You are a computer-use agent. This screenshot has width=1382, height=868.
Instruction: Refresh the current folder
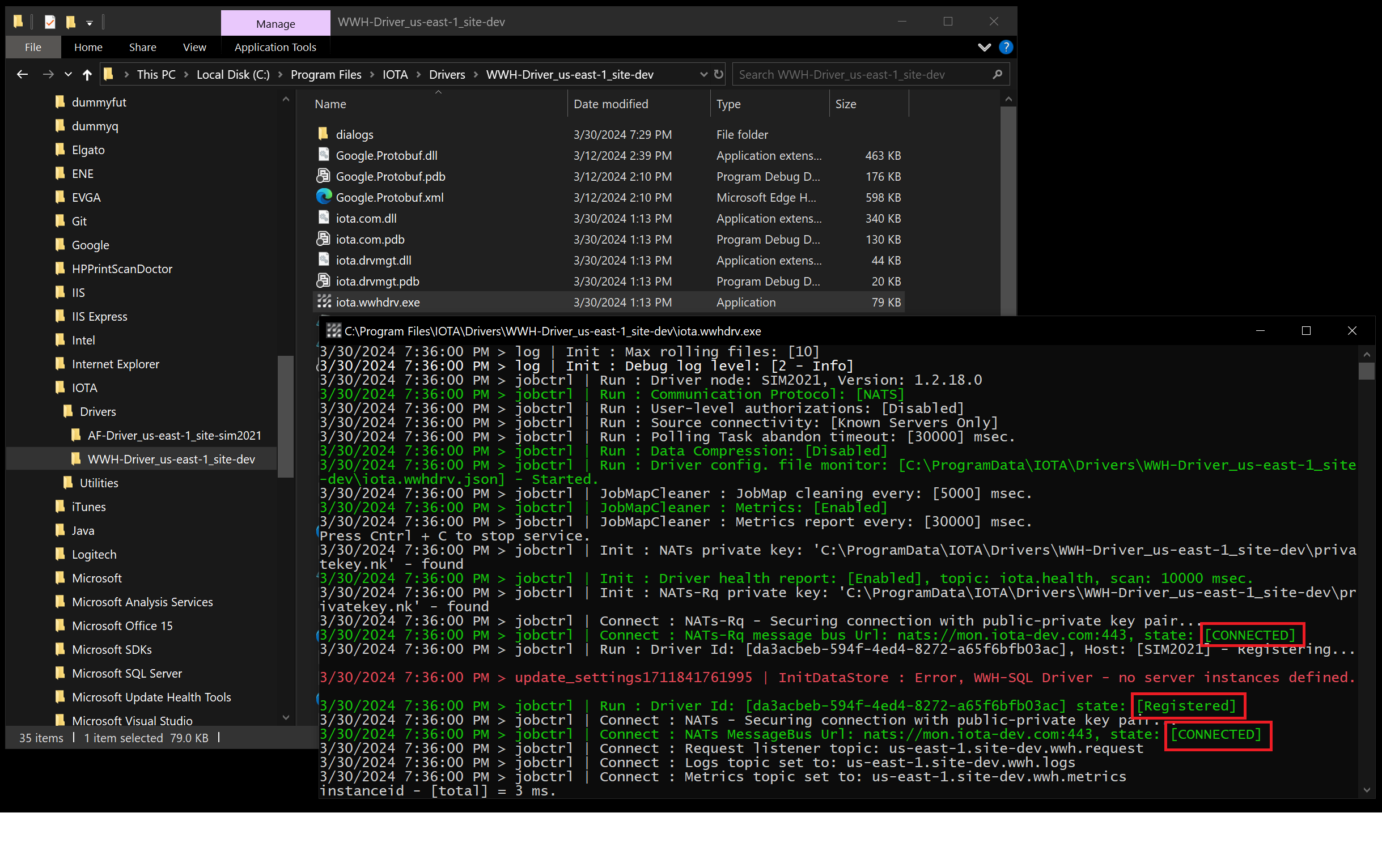click(719, 74)
